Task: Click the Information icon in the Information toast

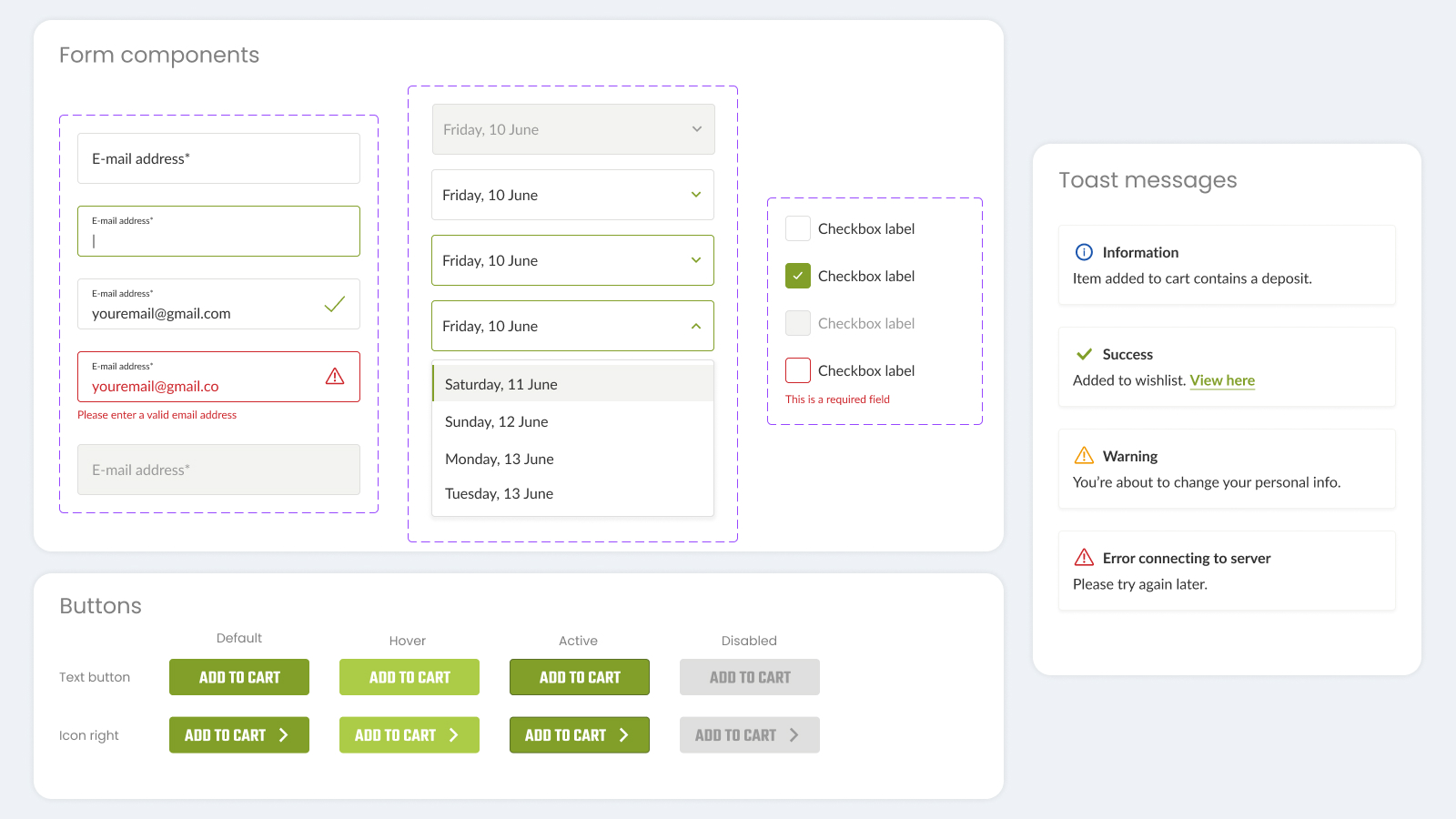Action: (x=1084, y=252)
